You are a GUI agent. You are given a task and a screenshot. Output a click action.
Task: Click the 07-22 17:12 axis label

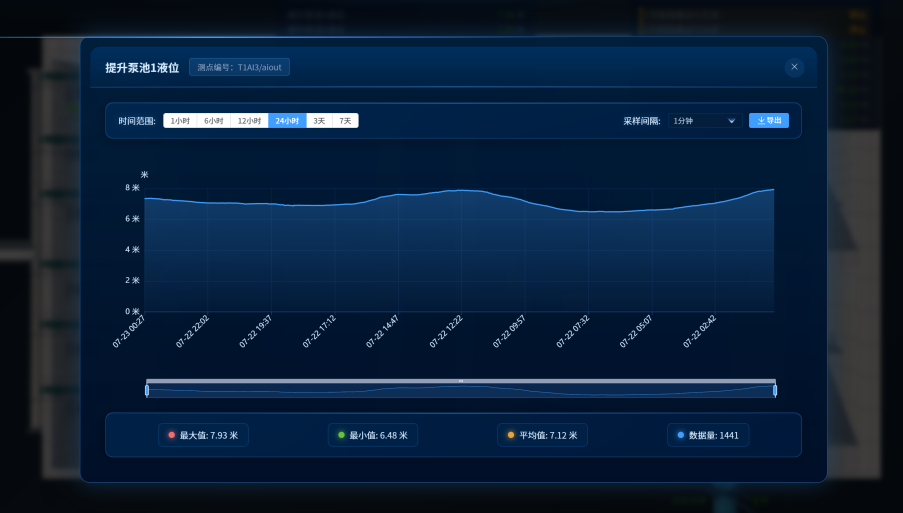[318, 331]
